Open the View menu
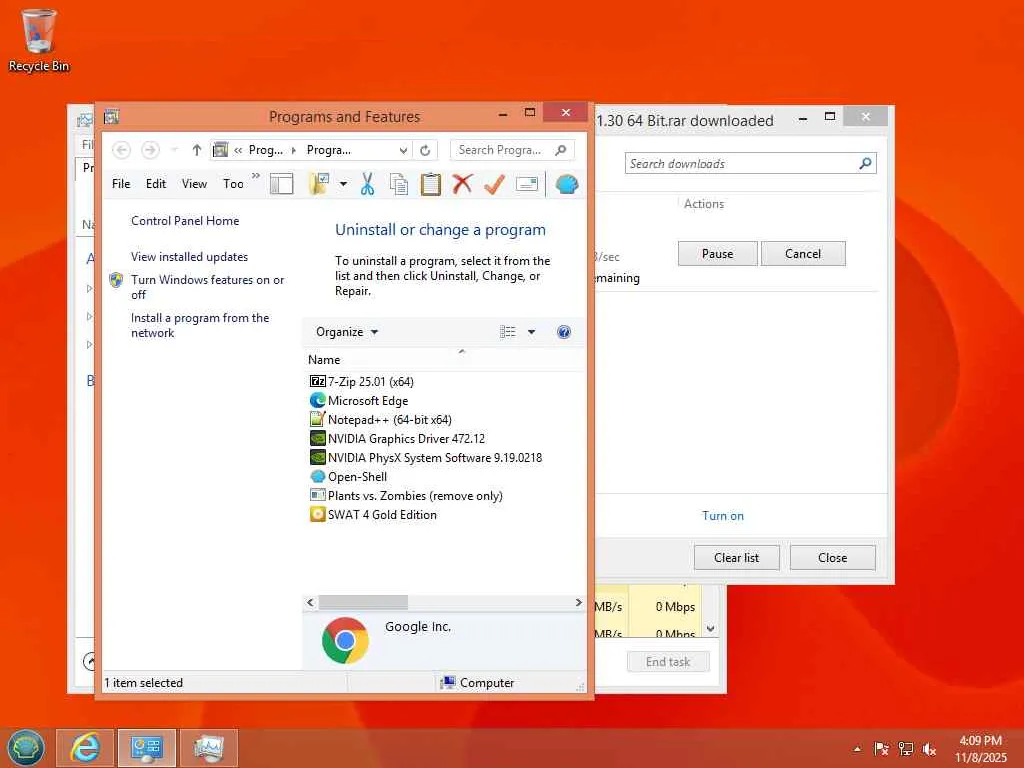This screenshot has width=1024, height=768. pyautogui.click(x=194, y=184)
